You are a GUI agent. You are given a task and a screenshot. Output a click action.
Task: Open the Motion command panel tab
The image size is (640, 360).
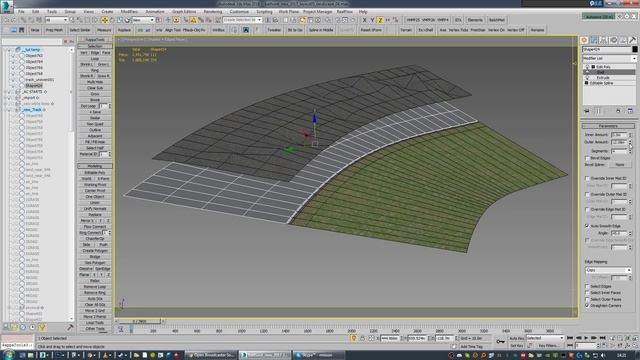[613, 40]
